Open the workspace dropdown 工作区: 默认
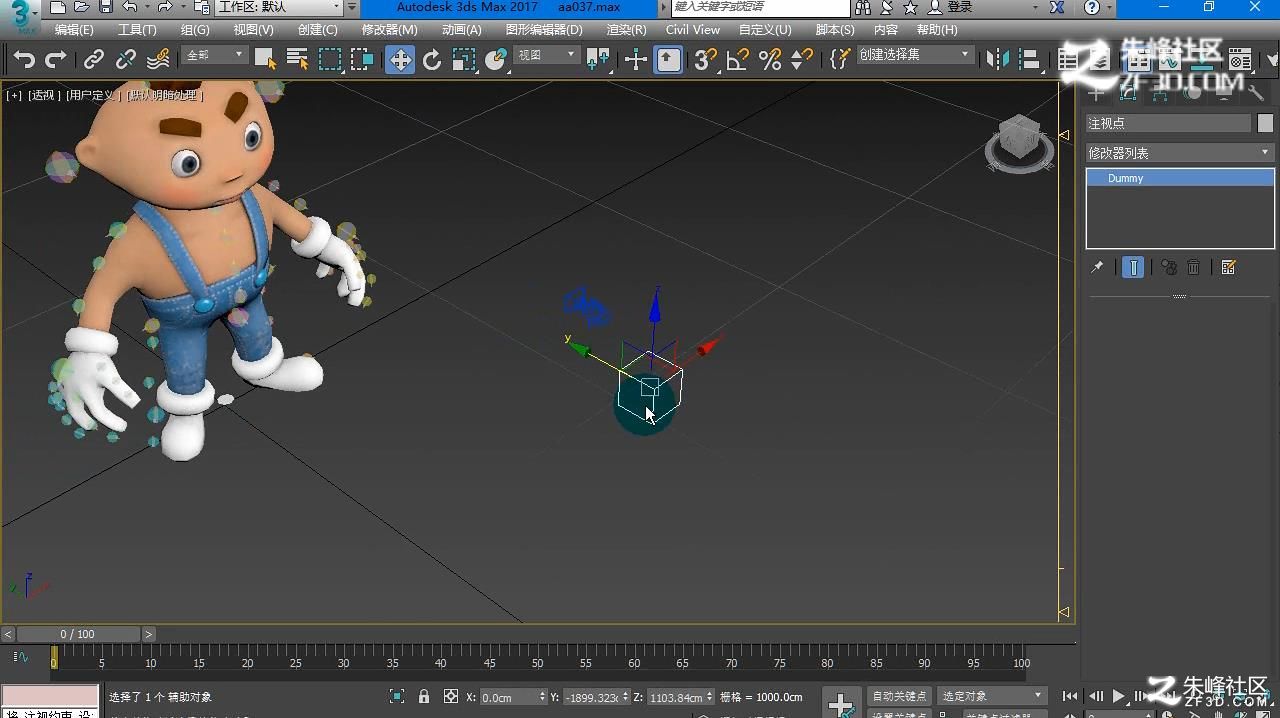 279,8
